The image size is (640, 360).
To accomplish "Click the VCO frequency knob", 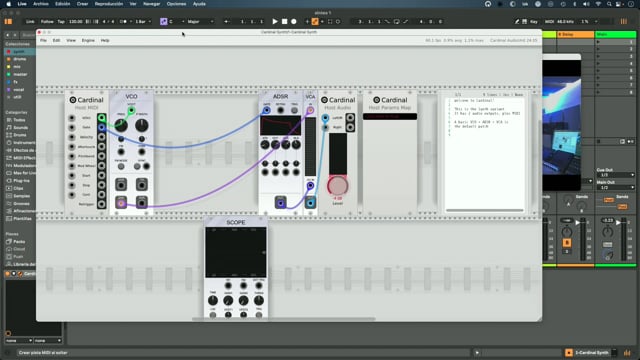I will tap(121, 125).
